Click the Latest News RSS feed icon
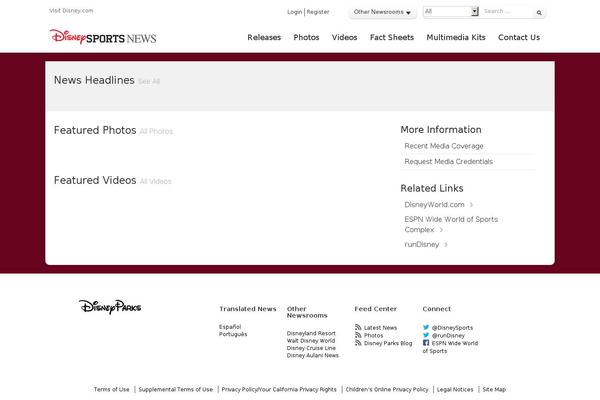 coord(358,327)
